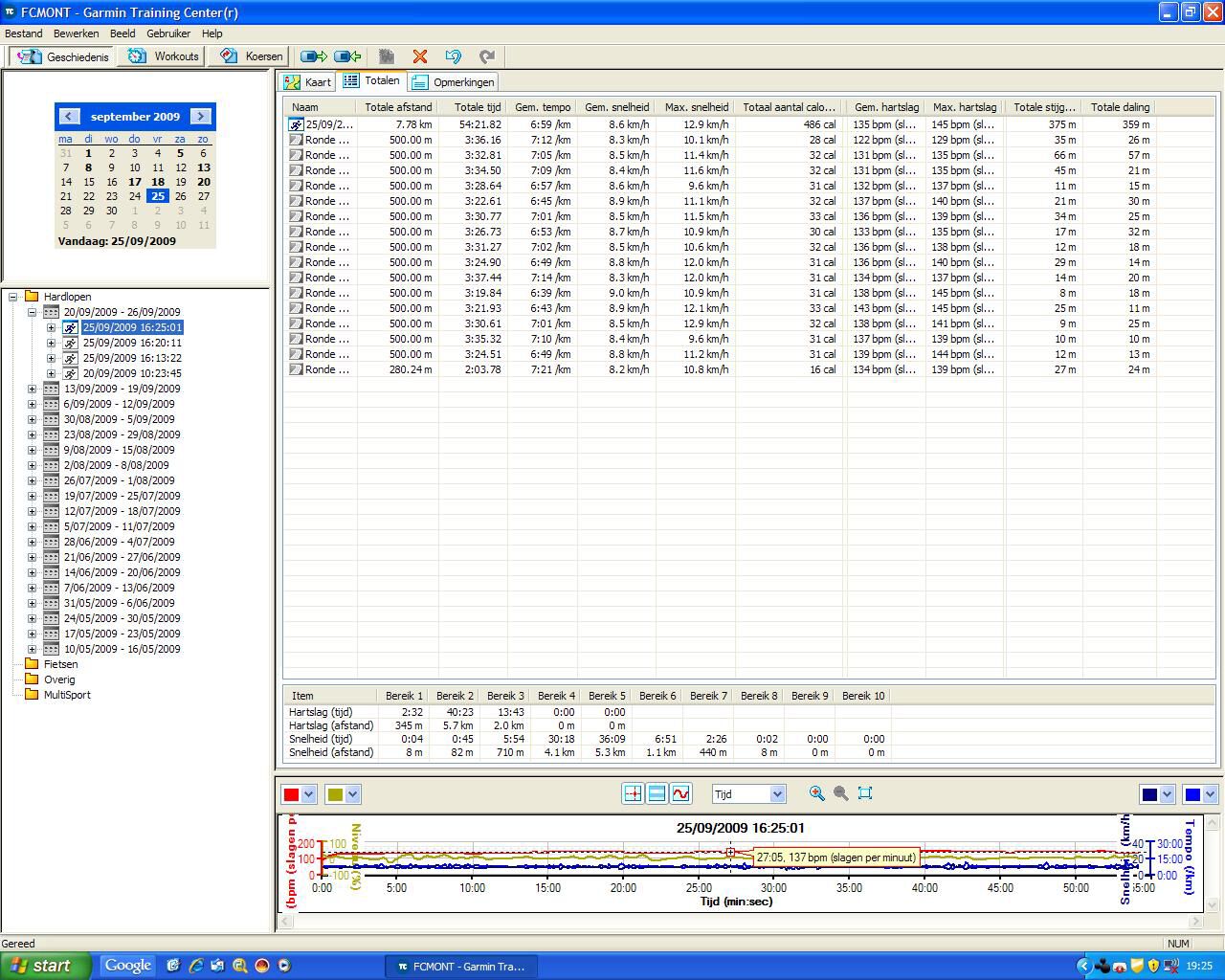
Task: Click the send to device icon
Action: 313,56
